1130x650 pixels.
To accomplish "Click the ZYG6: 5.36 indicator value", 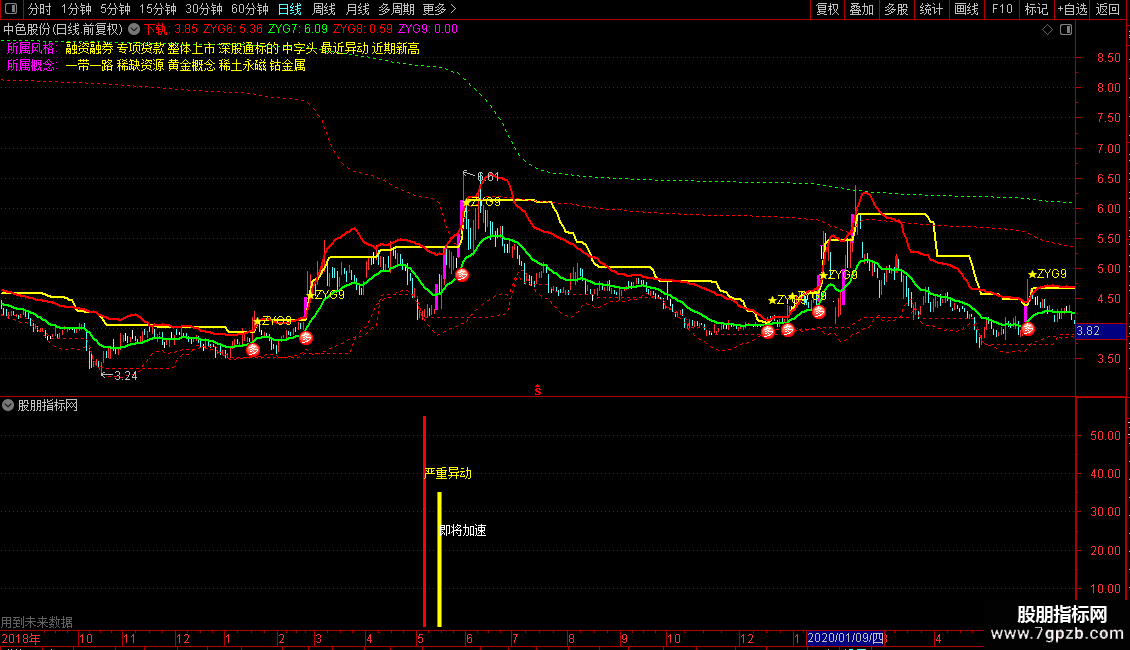I will point(233,30).
